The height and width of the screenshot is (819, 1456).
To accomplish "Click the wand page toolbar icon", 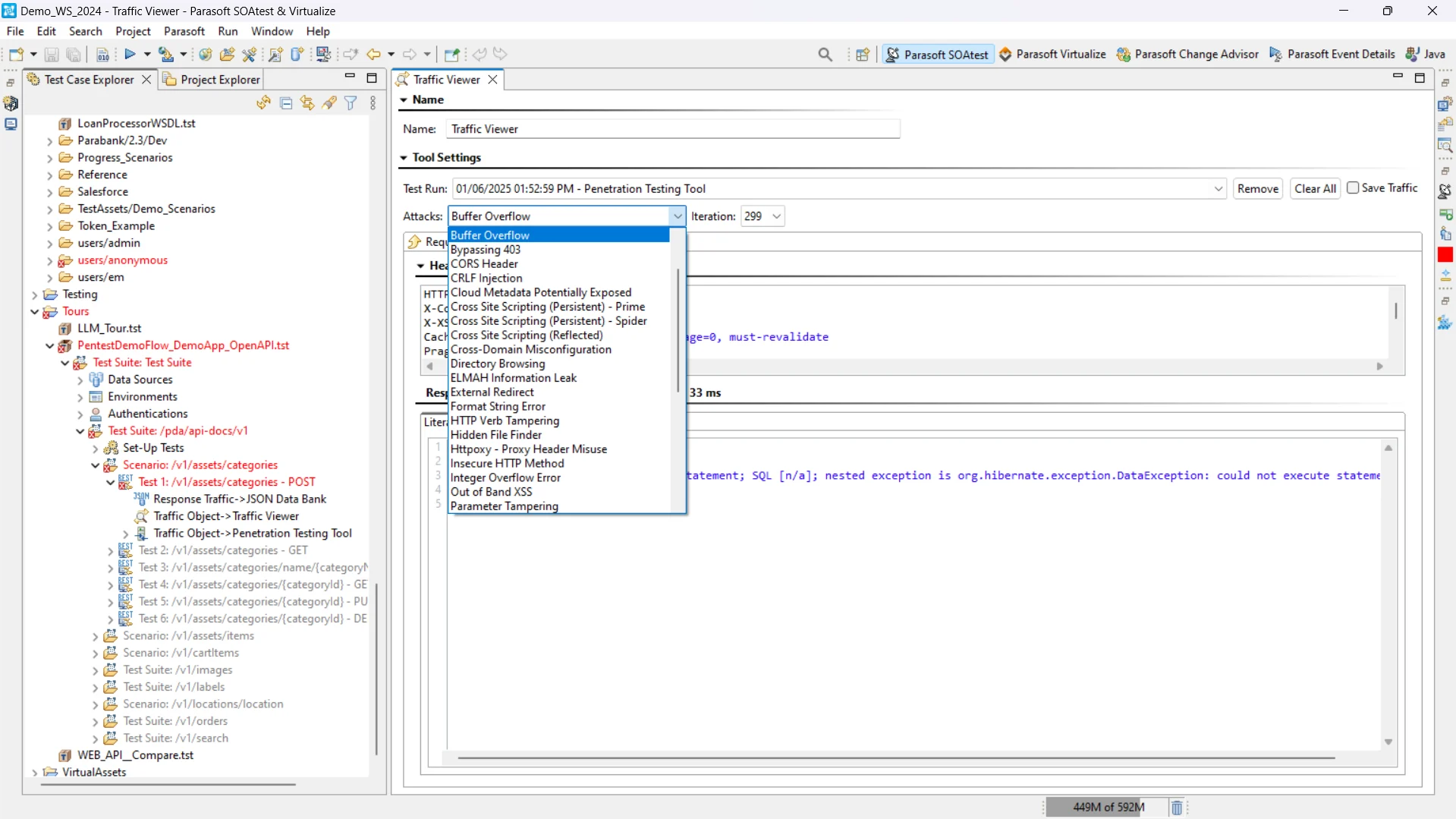I will pos(276,55).
